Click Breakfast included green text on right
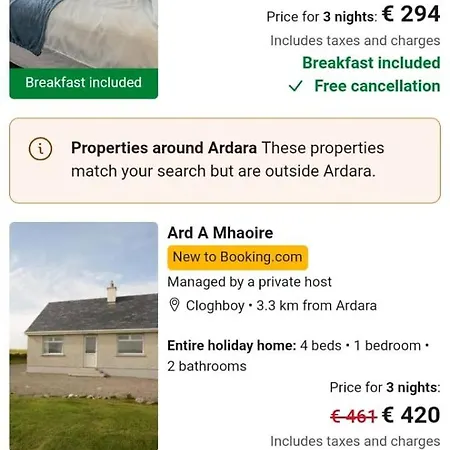Image resolution: width=450 pixels, height=450 pixels. pyautogui.click(x=371, y=63)
